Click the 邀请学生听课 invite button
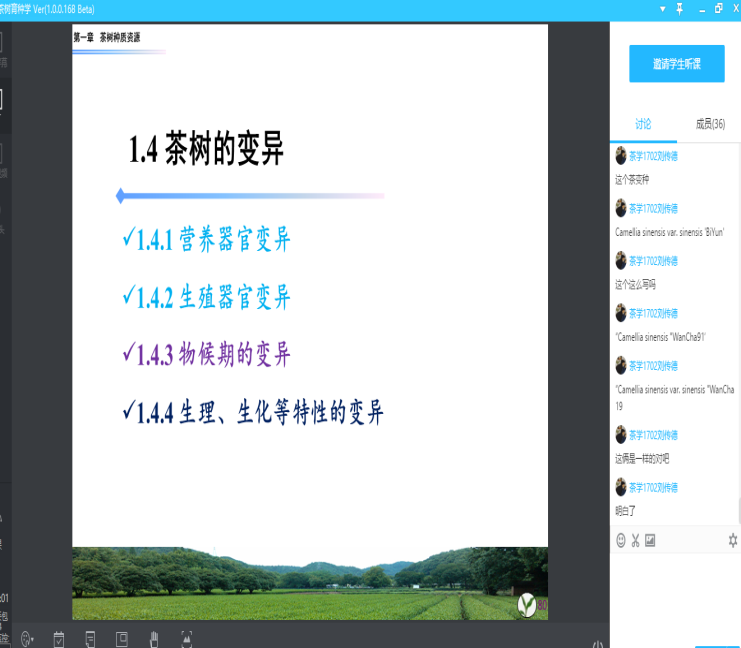The image size is (741, 648). coord(676,64)
